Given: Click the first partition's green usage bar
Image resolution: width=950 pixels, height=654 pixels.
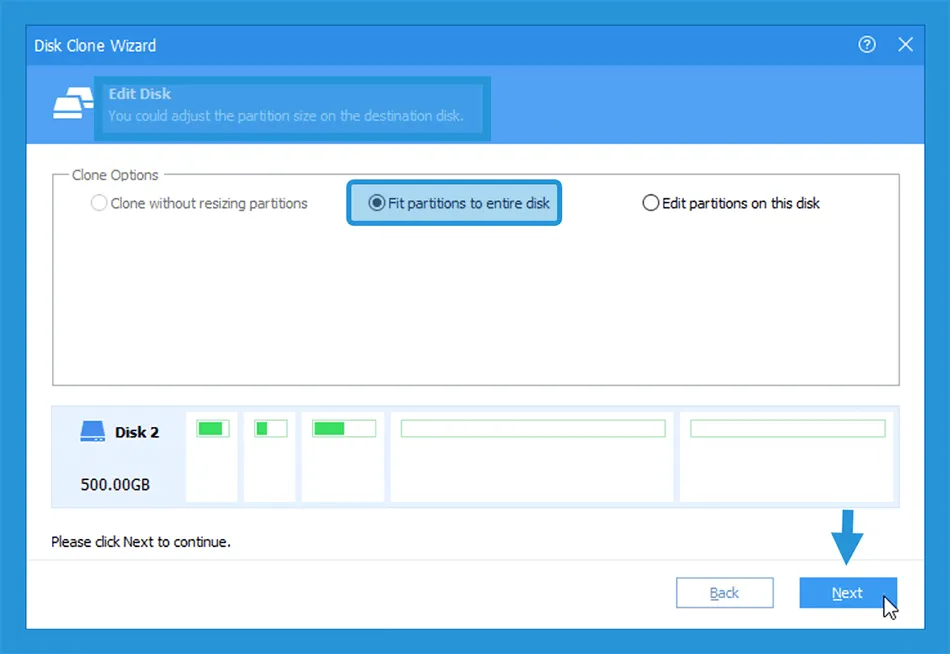Looking at the screenshot, I should tap(212, 429).
